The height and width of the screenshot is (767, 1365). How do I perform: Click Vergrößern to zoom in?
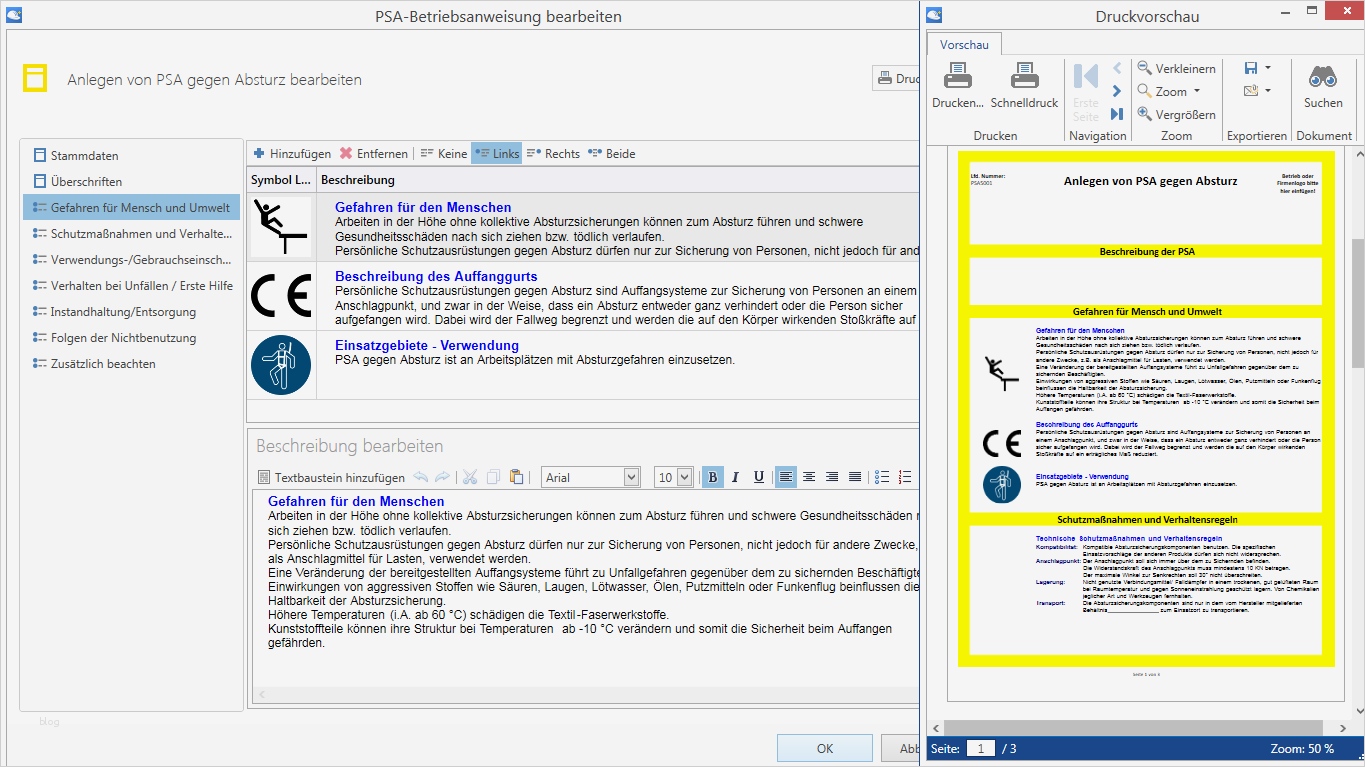tap(1176, 114)
